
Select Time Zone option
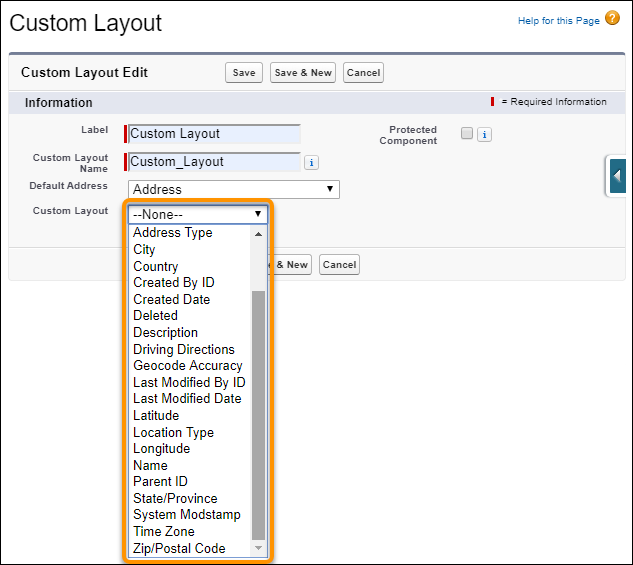tap(189, 532)
